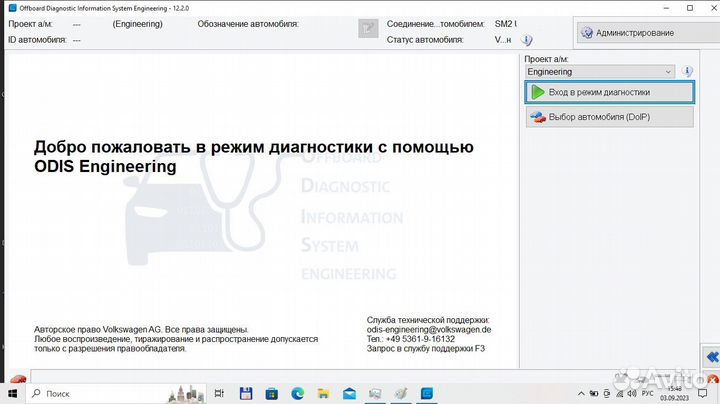This screenshot has height=404, width=720.
Task: Click 'Обозначение автомобиля:' label
Action: (248, 24)
